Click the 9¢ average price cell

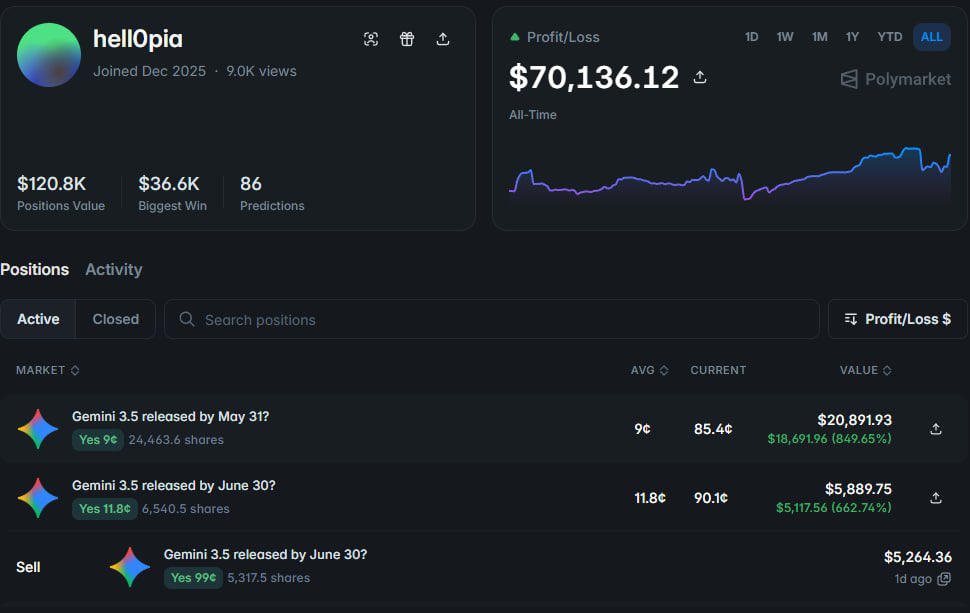(x=642, y=429)
